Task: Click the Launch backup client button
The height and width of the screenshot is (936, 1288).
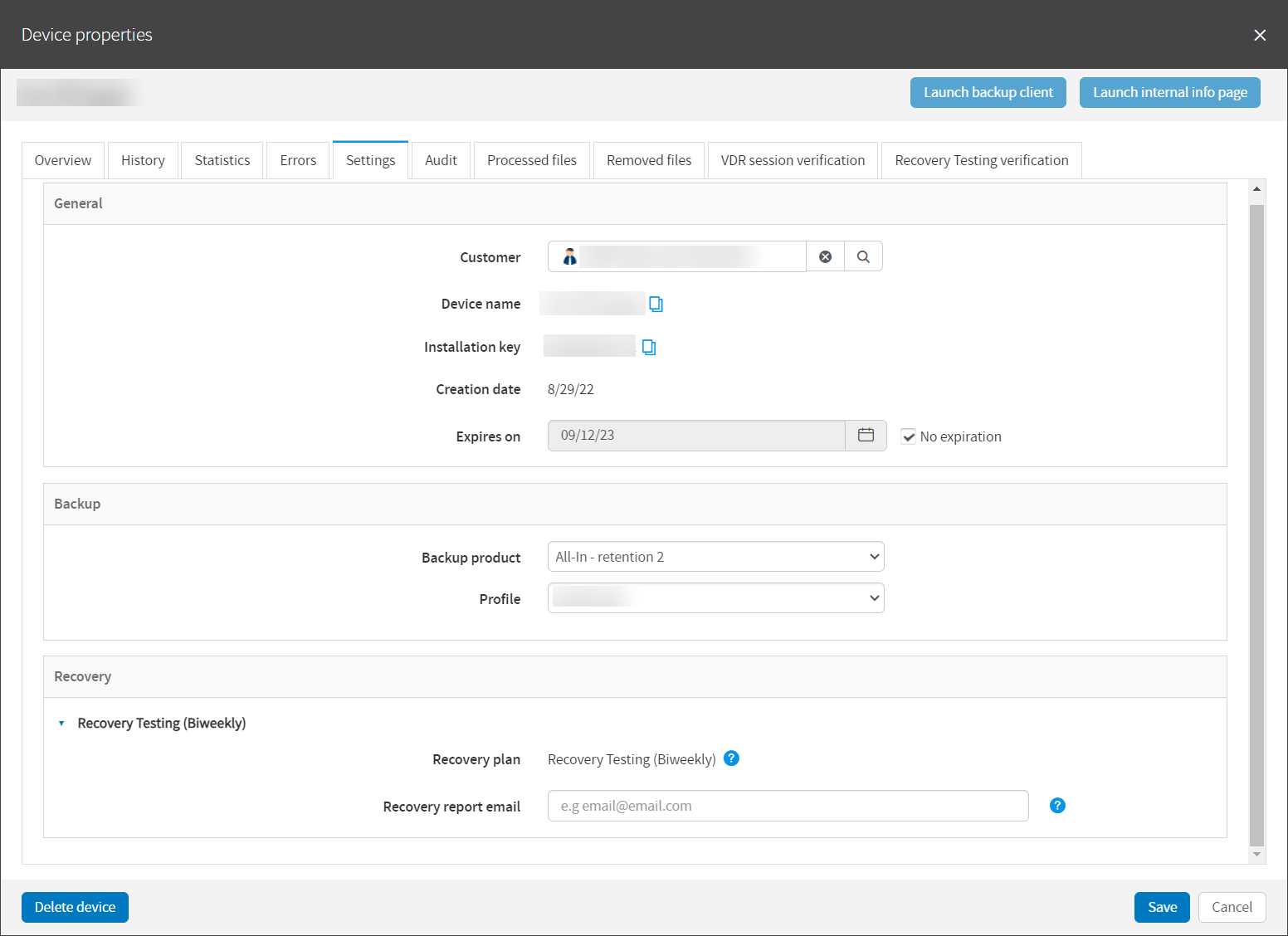Action: coord(988,92)
